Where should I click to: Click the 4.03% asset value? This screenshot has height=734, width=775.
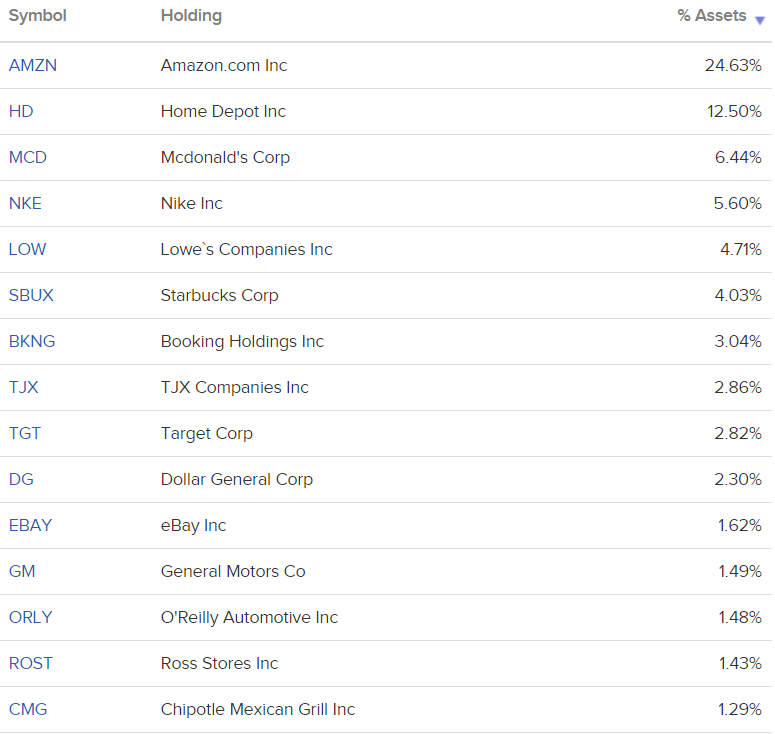click(x=738, y=295)
